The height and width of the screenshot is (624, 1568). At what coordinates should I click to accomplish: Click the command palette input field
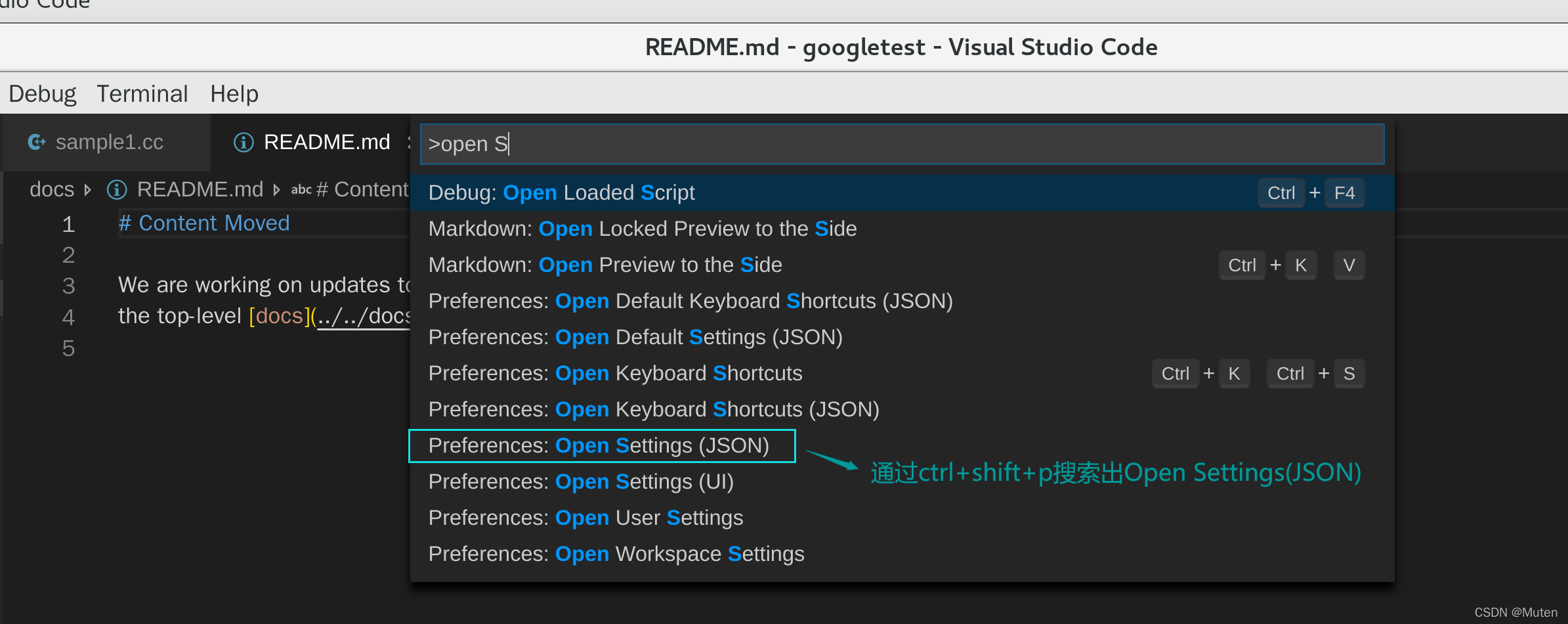tap(902, 144)
